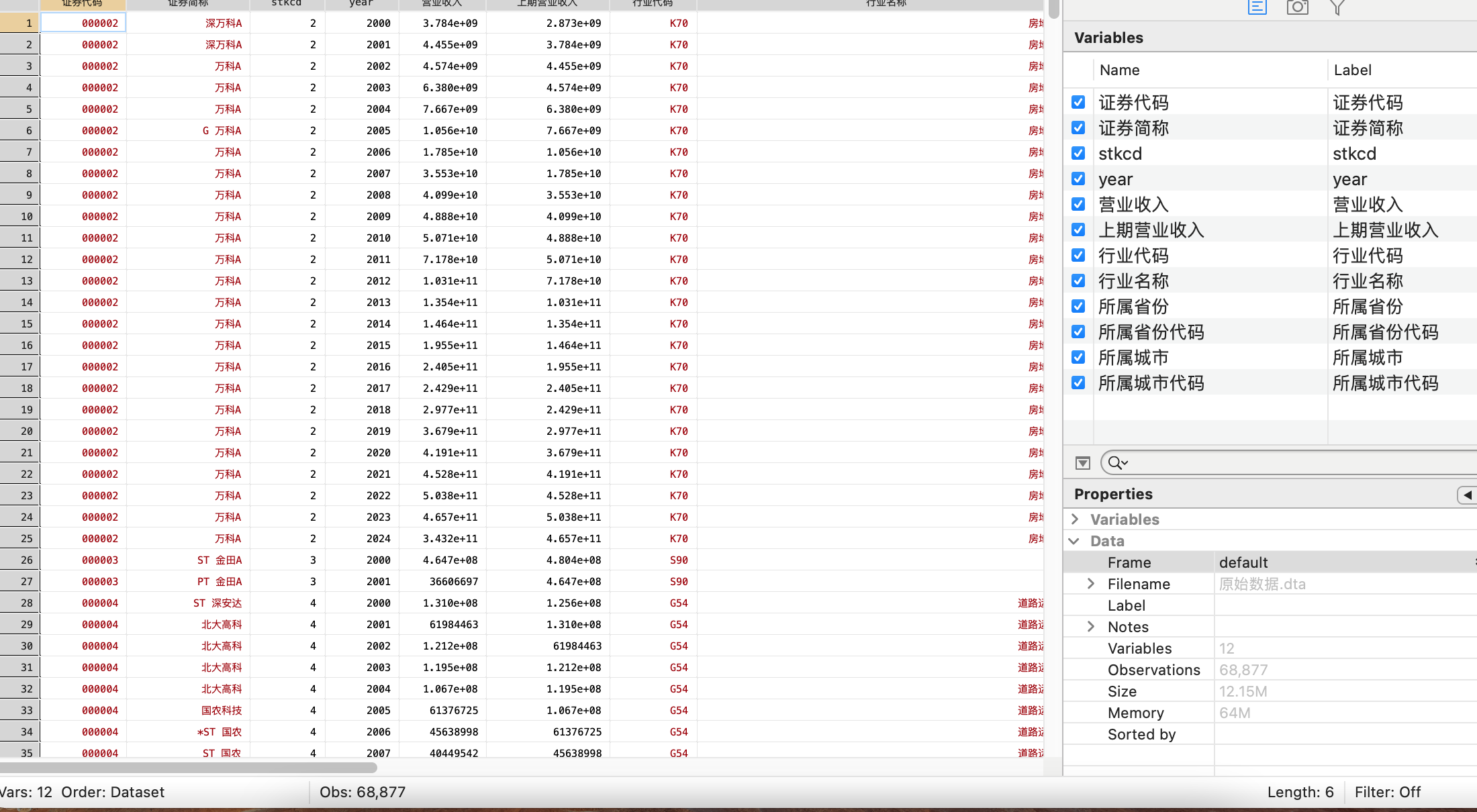Viewport: 1477px width, 812px height.
Task: Uncheck the year variable checkbox
Action: [x=1078, y=179]
